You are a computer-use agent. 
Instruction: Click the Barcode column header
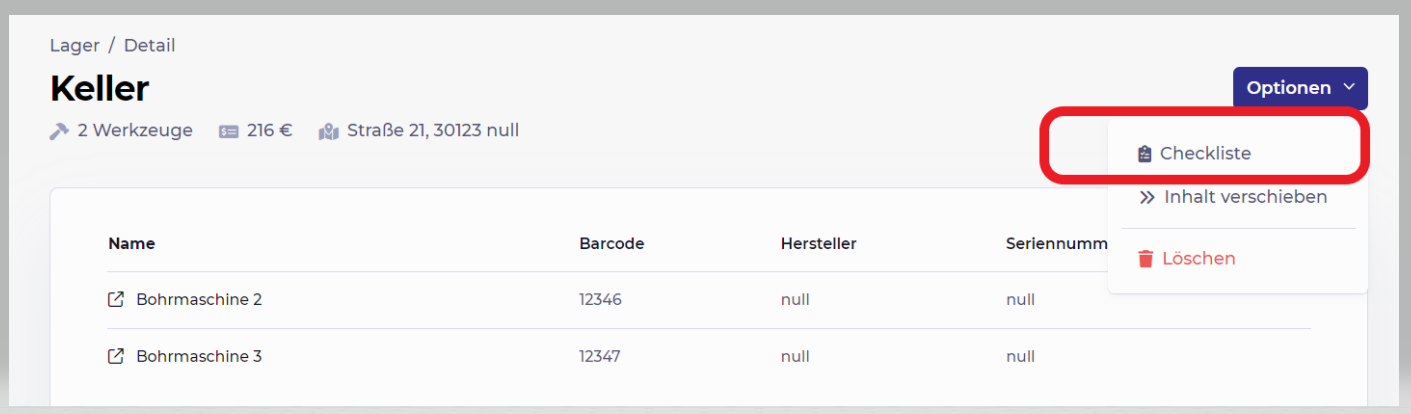point(612,243)
